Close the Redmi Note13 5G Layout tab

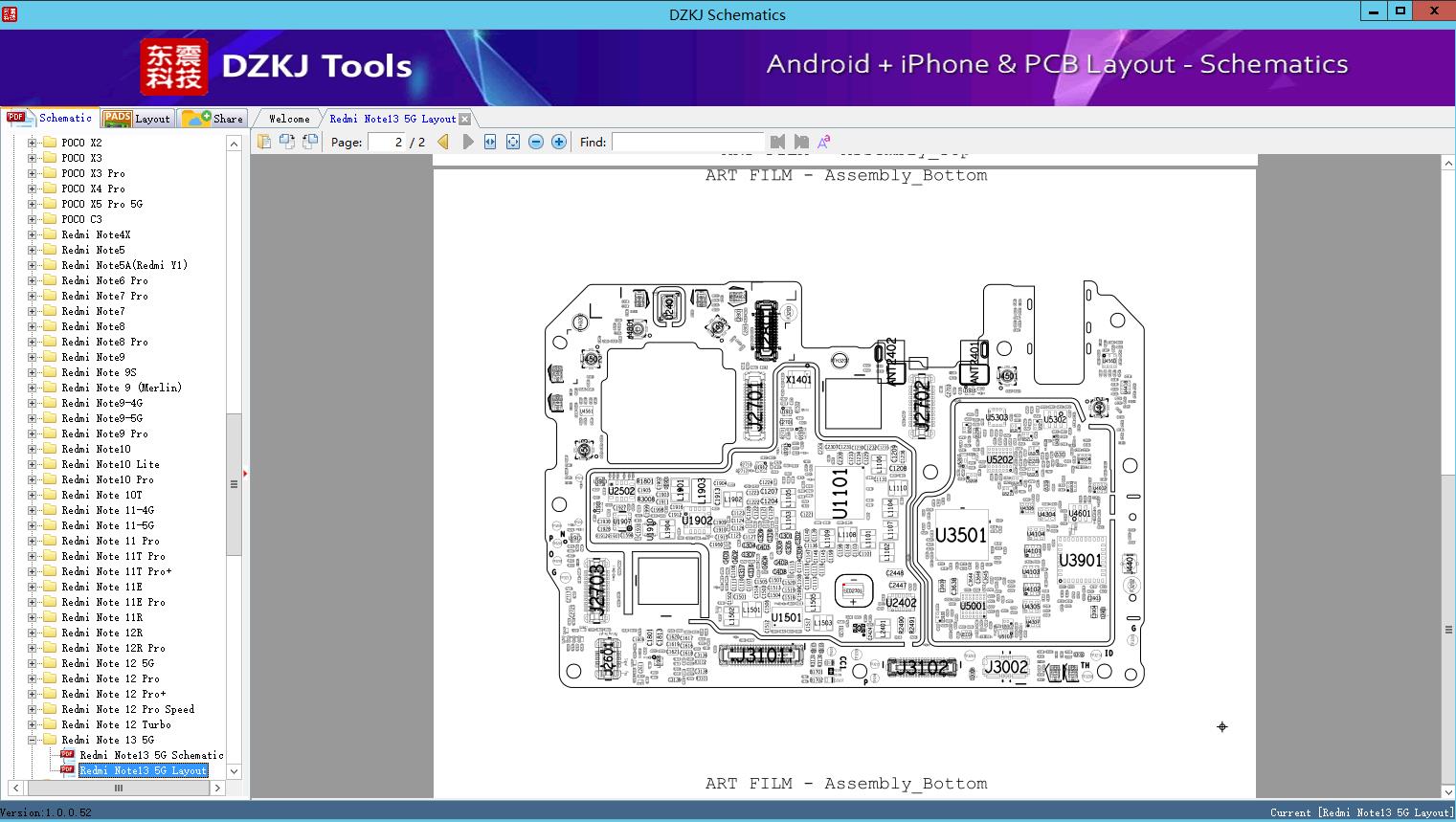coord(465,119)
